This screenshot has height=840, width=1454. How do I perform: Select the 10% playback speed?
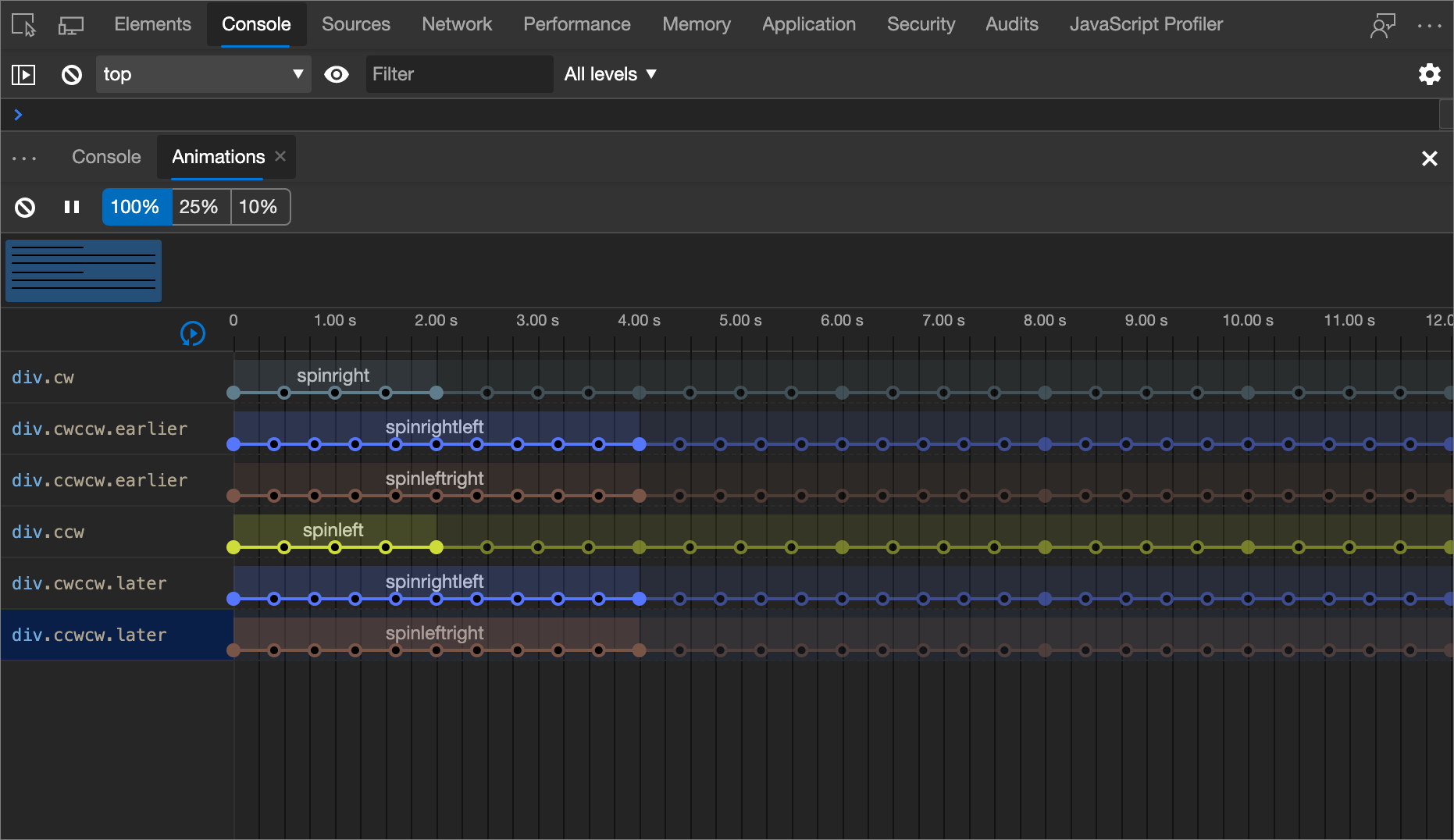(259, 207)
